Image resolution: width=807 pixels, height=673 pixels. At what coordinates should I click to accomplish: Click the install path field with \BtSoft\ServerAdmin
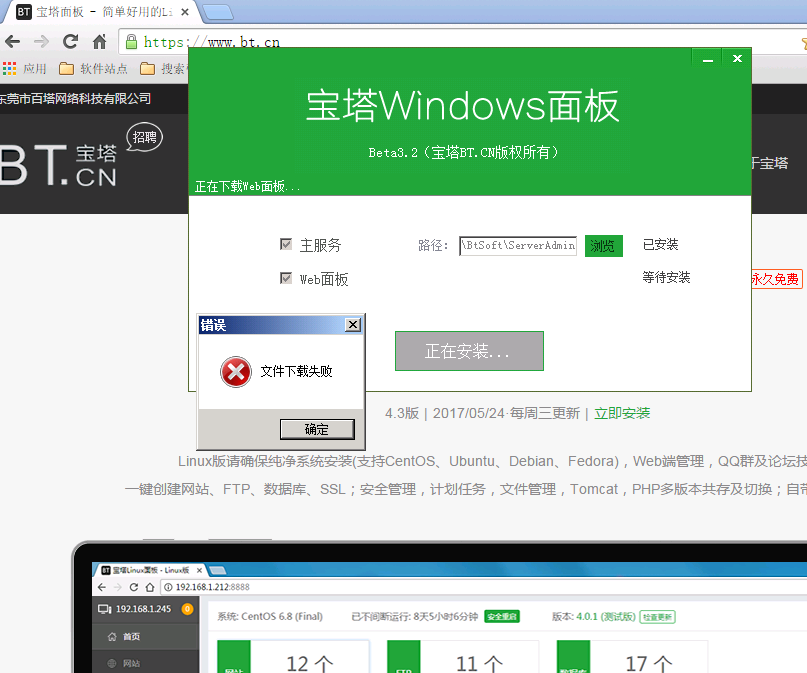pos(518,245)
